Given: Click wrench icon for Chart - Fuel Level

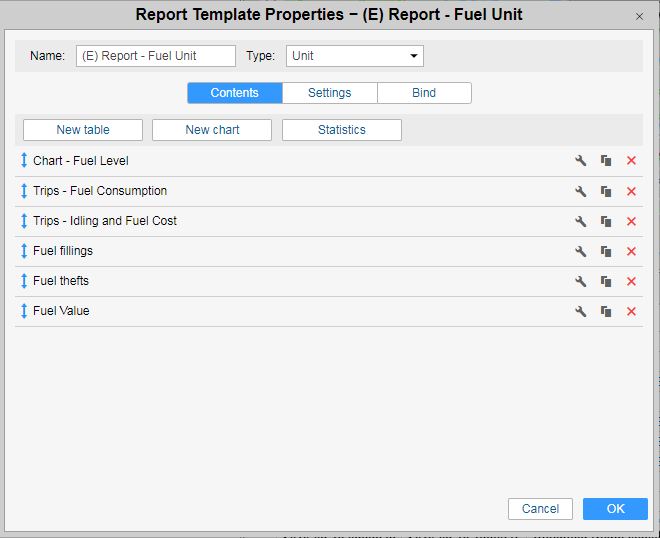Looking at the screenshot, I should 580,161.
